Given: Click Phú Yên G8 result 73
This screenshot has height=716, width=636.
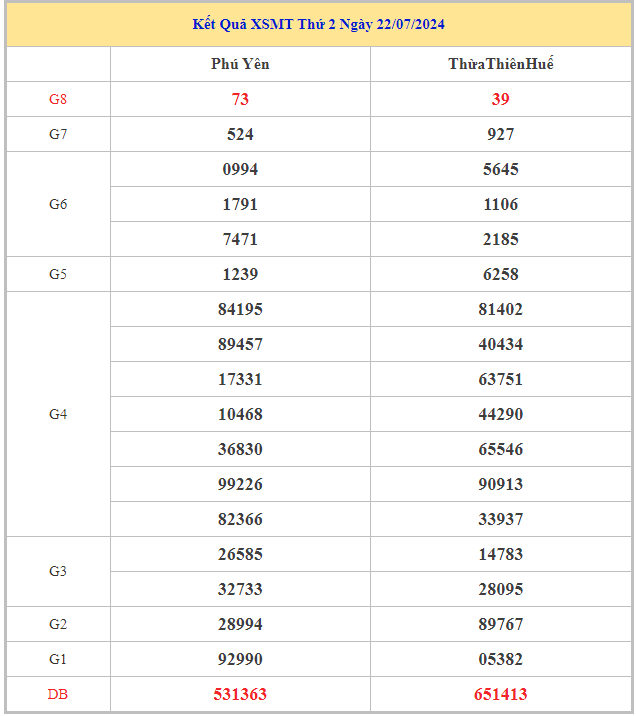Looking at the screenshot, I should 240,99.
